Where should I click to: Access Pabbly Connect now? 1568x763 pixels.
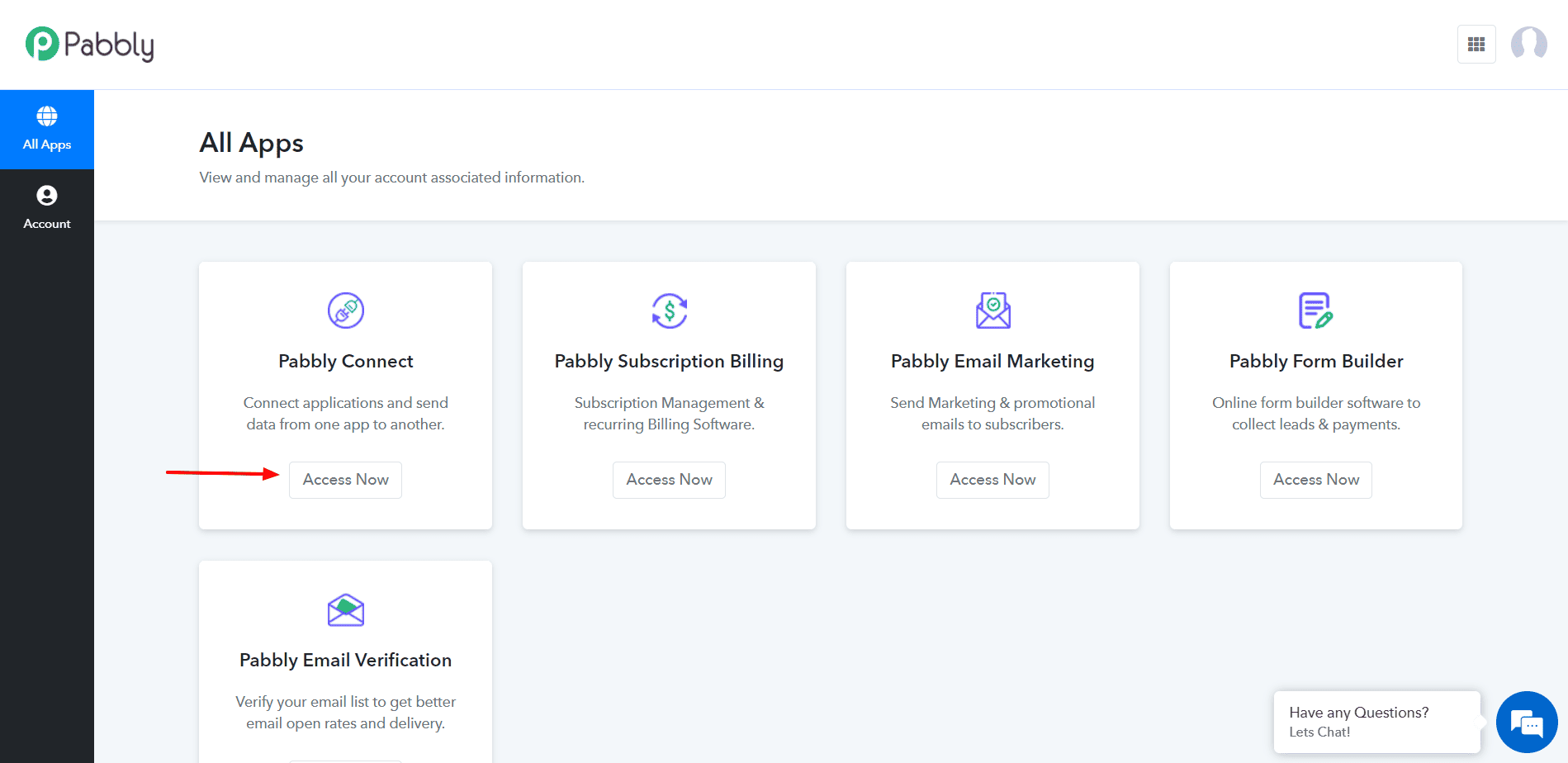[x=346, y=480]
